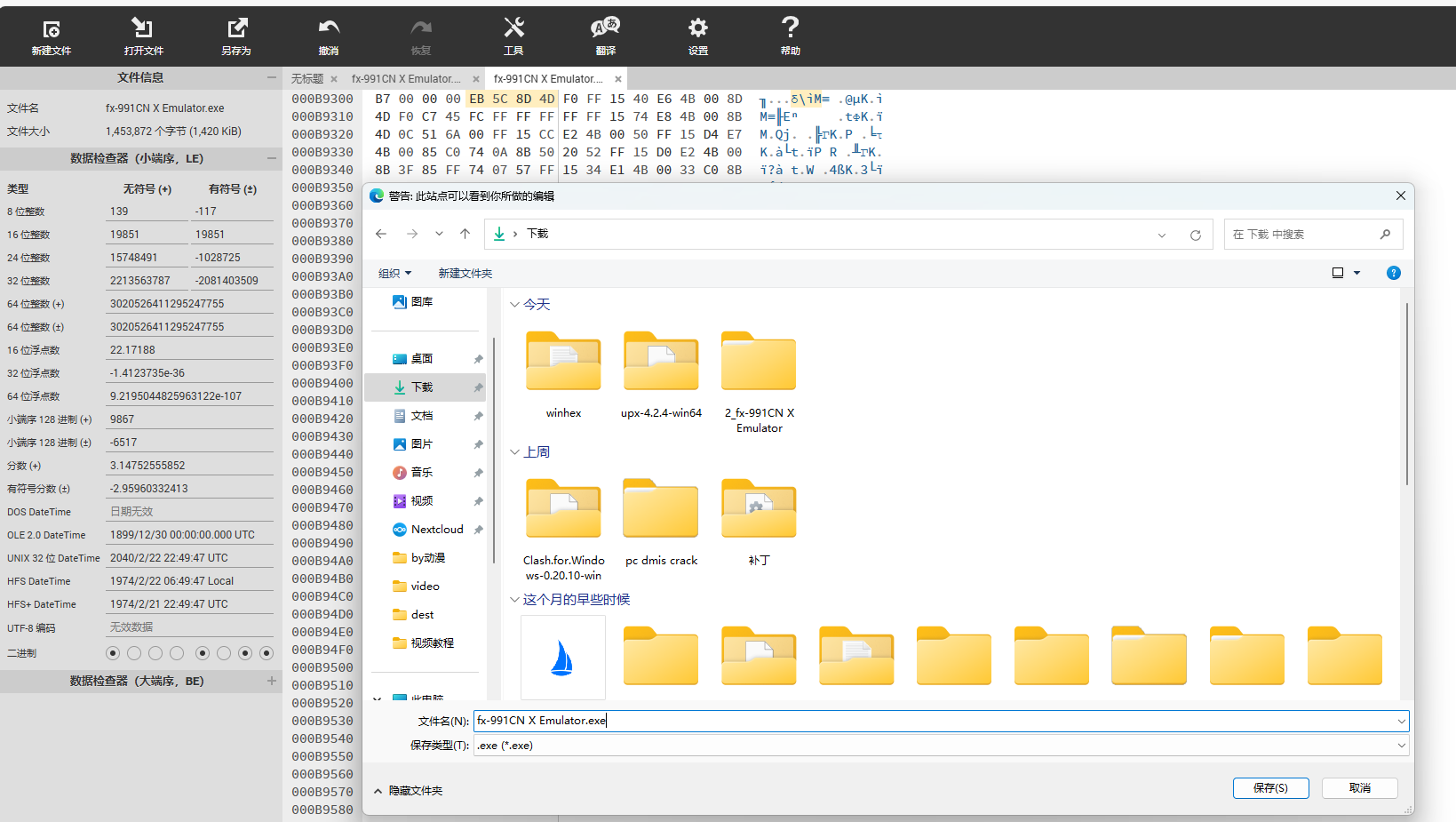Screen dimensions: 1456x822
Task: Select the dest folder in navigation pane
Action: (413, 615)
